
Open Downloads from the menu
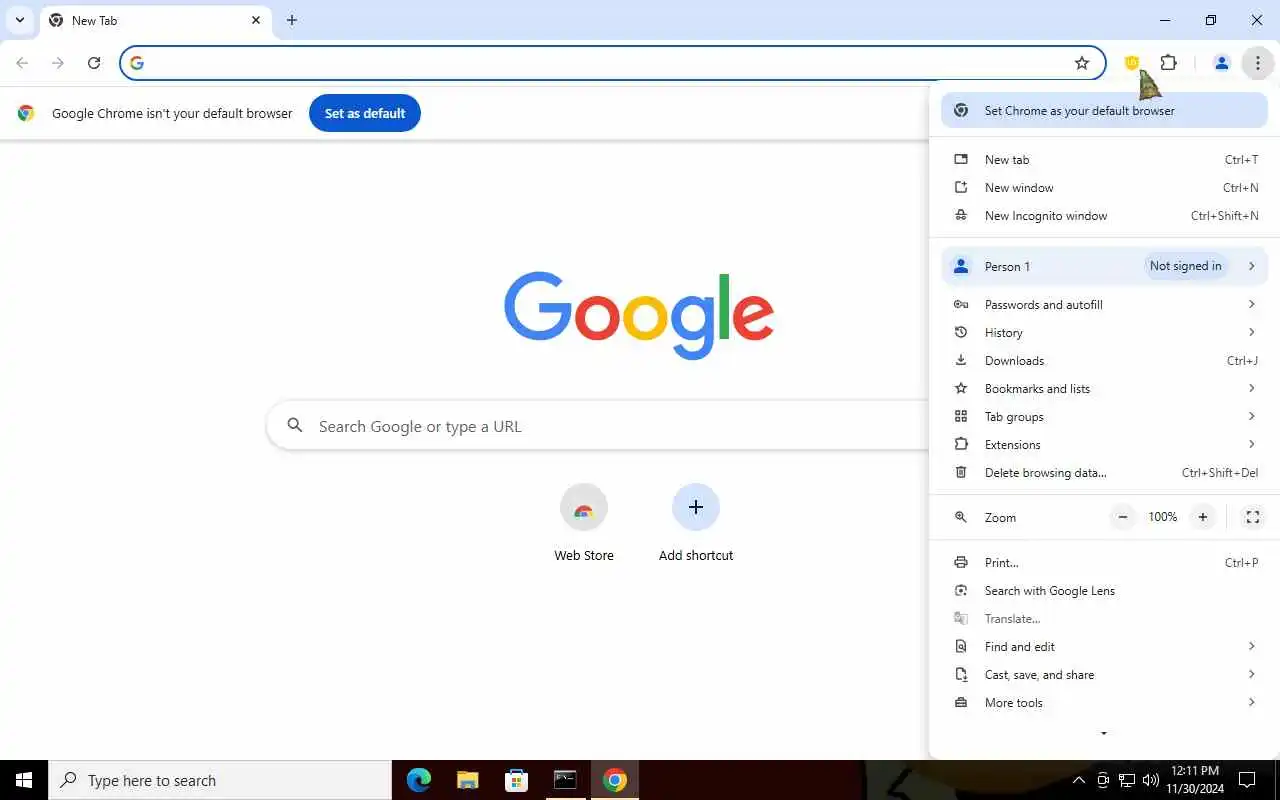1104,361
